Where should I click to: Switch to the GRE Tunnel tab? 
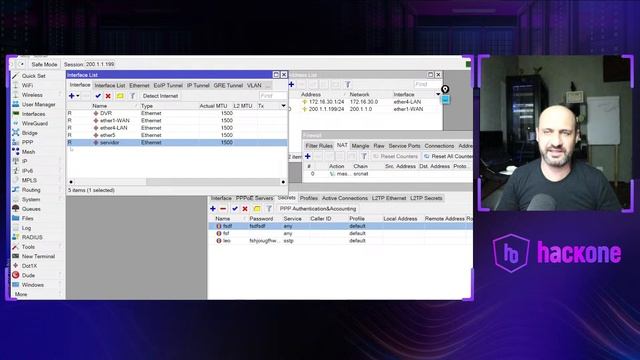tap(228, 85)
